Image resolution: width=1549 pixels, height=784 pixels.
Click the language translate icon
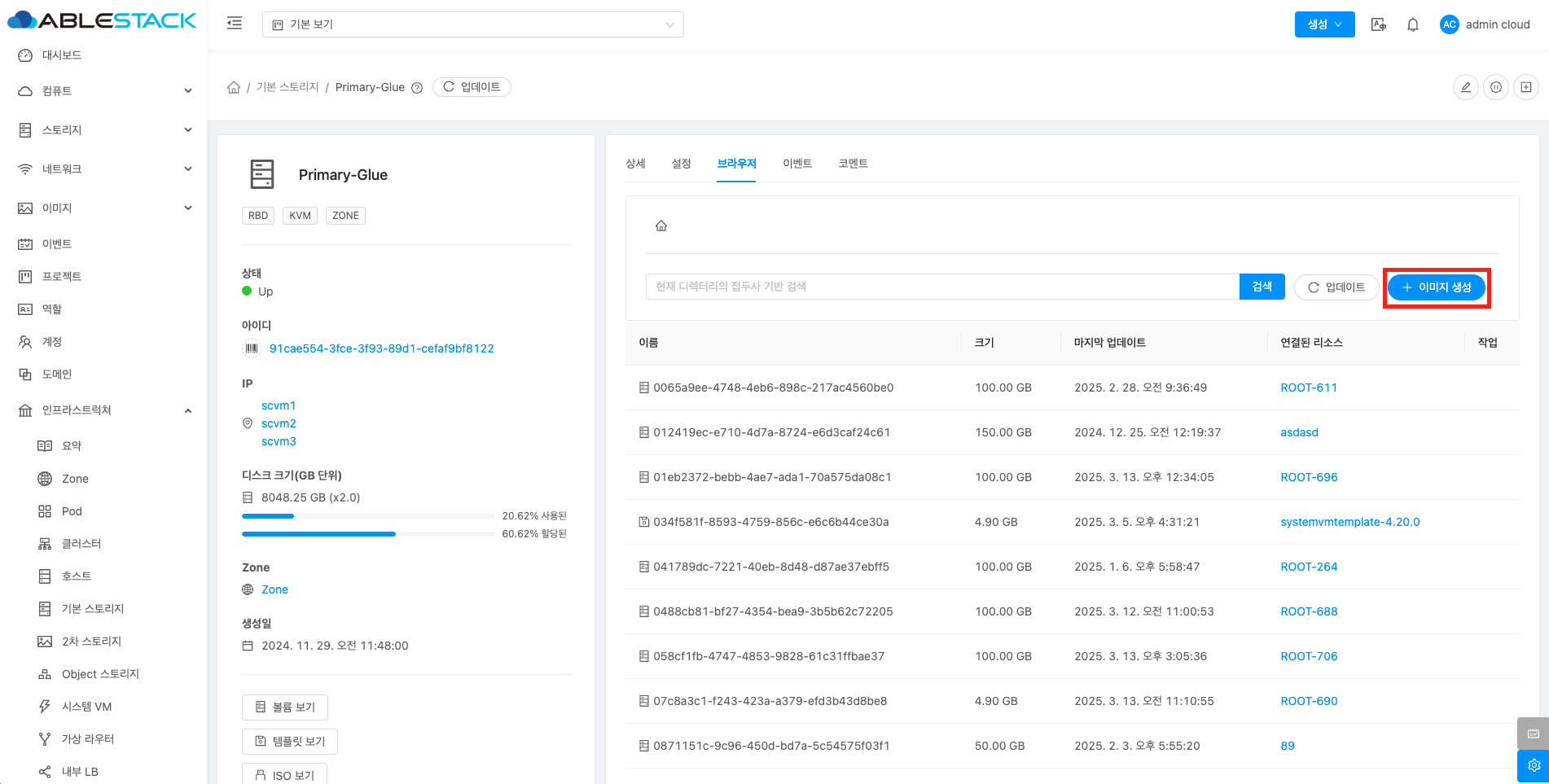pyautogui.click(x=1378, y=24)
